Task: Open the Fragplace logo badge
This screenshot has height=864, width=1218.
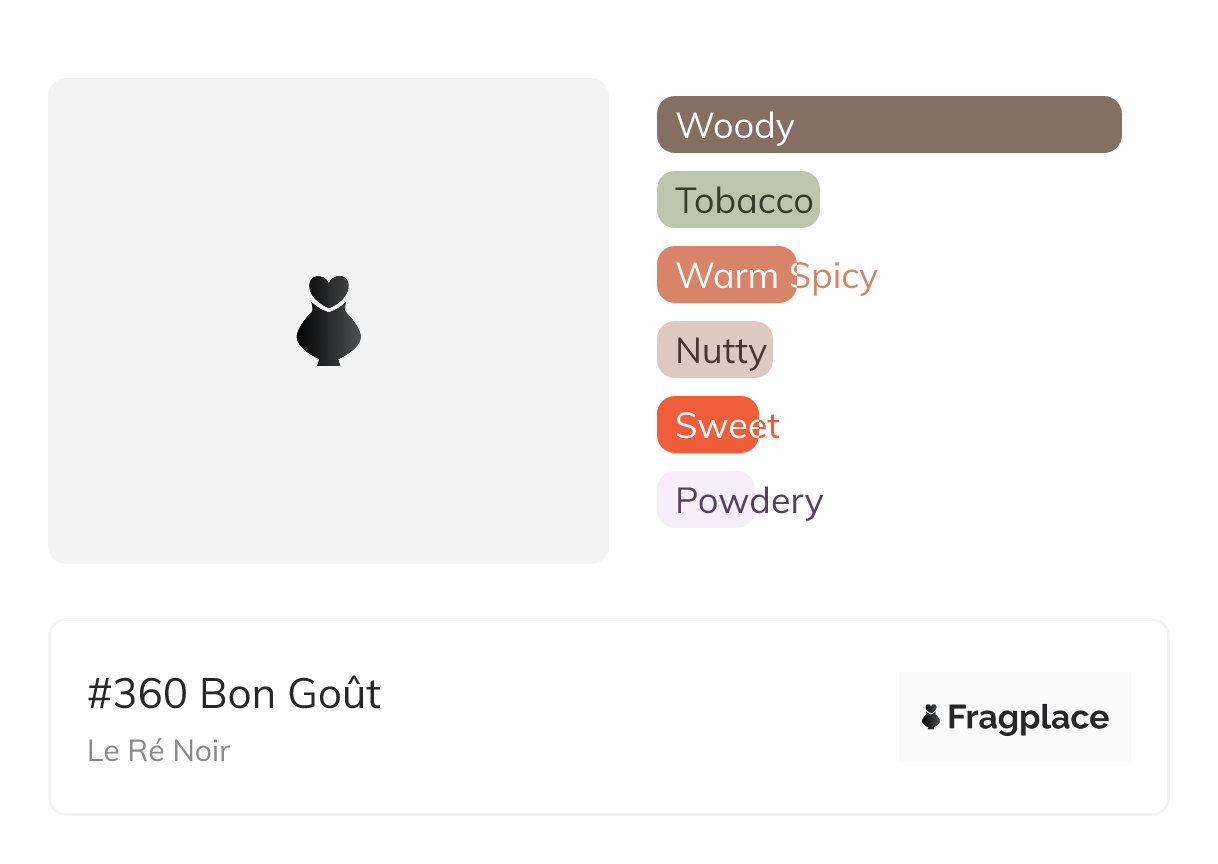Action: (x=1014, y=717)
